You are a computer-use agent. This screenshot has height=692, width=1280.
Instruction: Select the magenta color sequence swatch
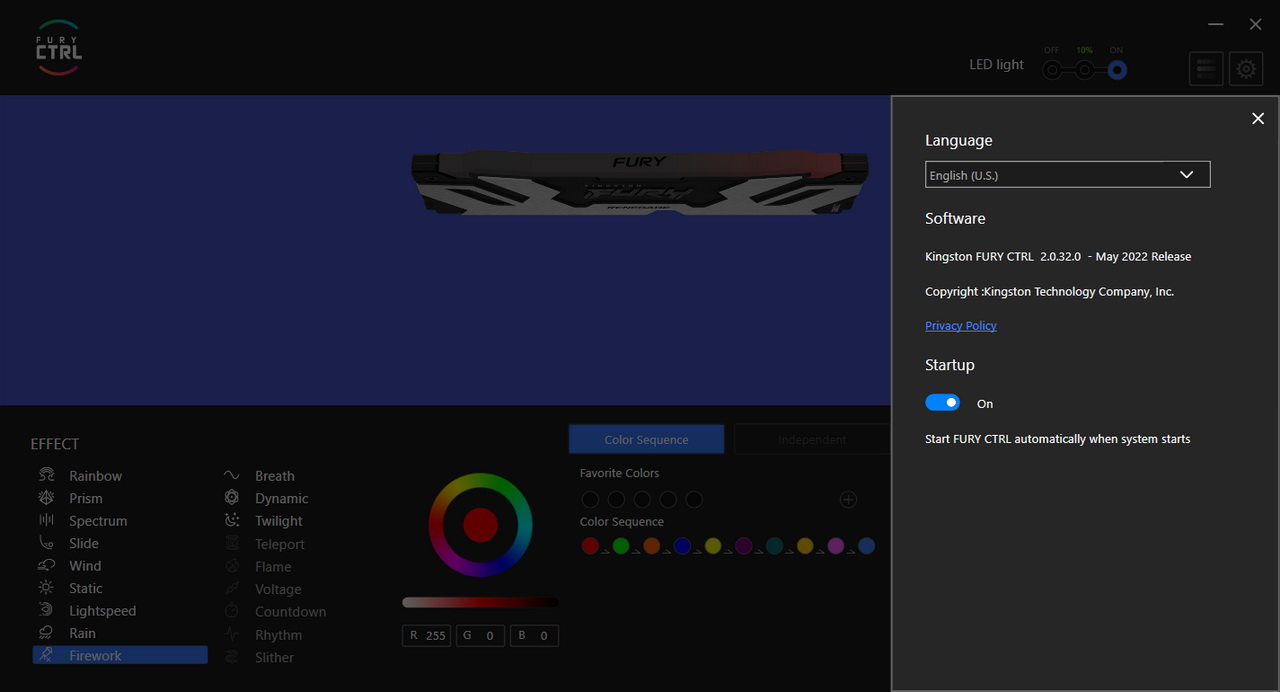coord(835,545)
